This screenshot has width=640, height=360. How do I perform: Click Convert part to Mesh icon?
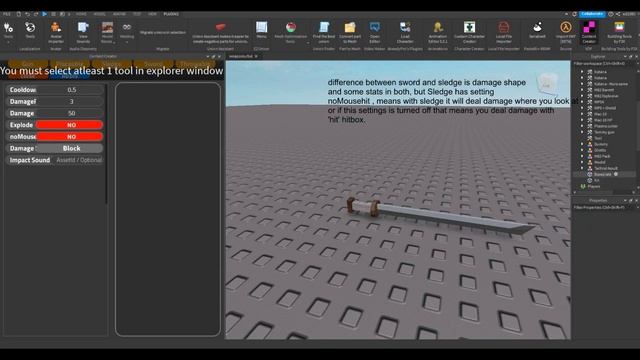tap(350, 27)
